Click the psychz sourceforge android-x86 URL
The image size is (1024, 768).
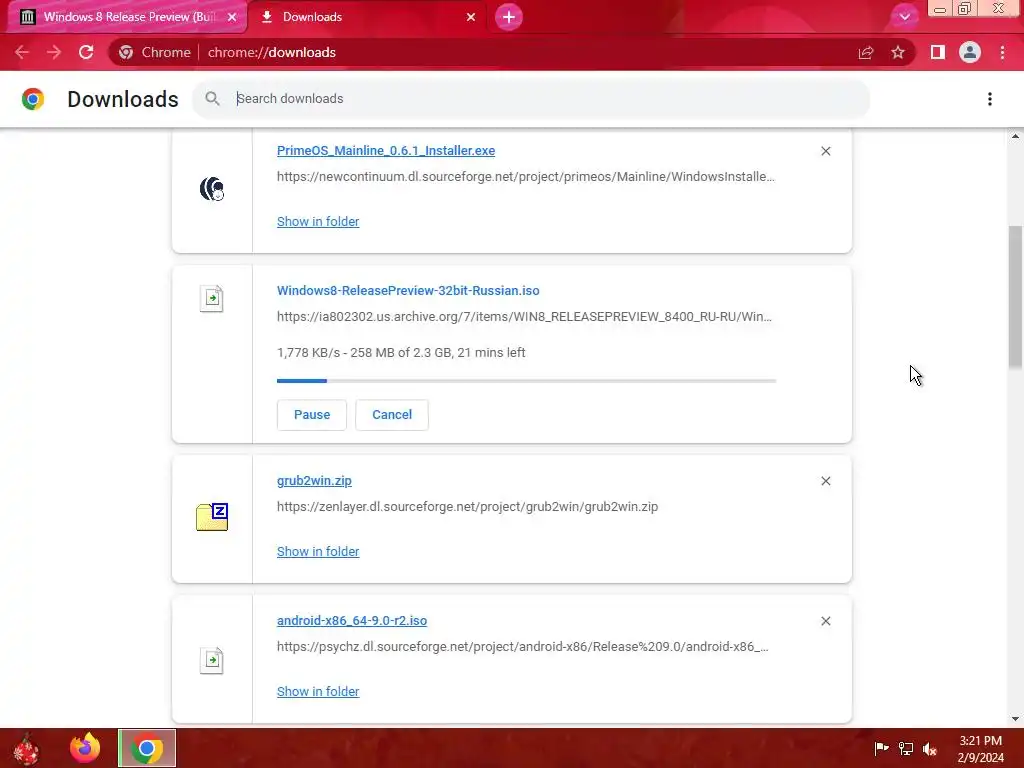click(522, 647)
